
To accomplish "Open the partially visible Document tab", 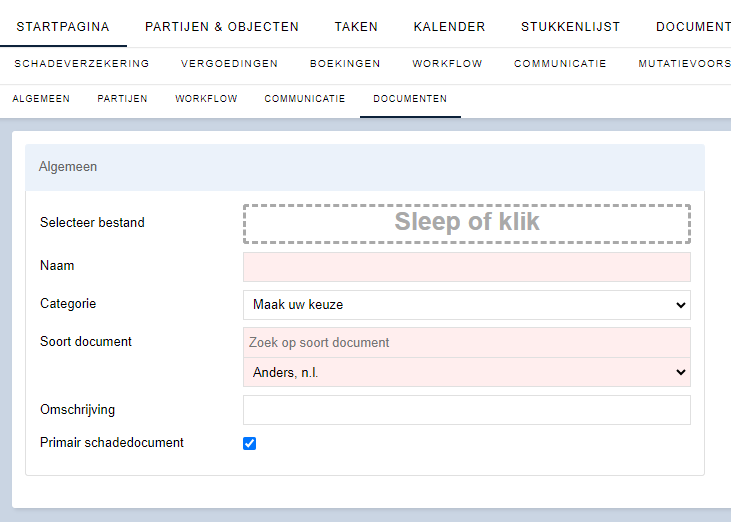I will click(693, 27).
